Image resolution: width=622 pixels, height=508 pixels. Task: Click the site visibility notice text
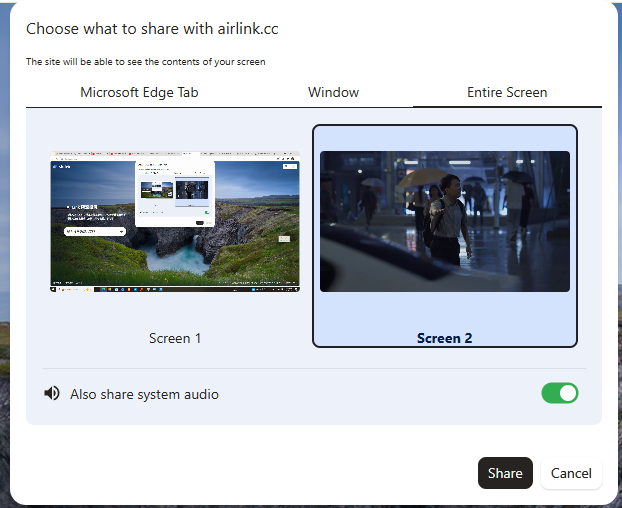pos(146,62)
